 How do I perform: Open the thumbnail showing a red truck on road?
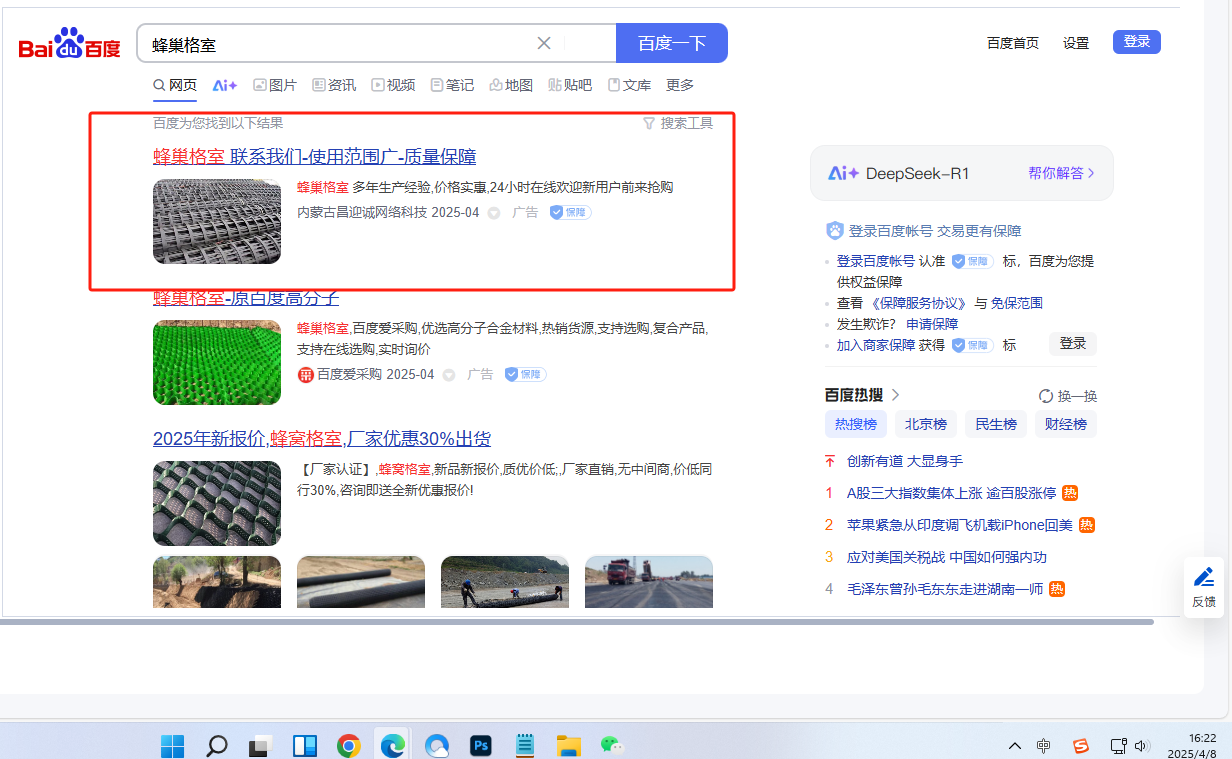click(649, 582)
